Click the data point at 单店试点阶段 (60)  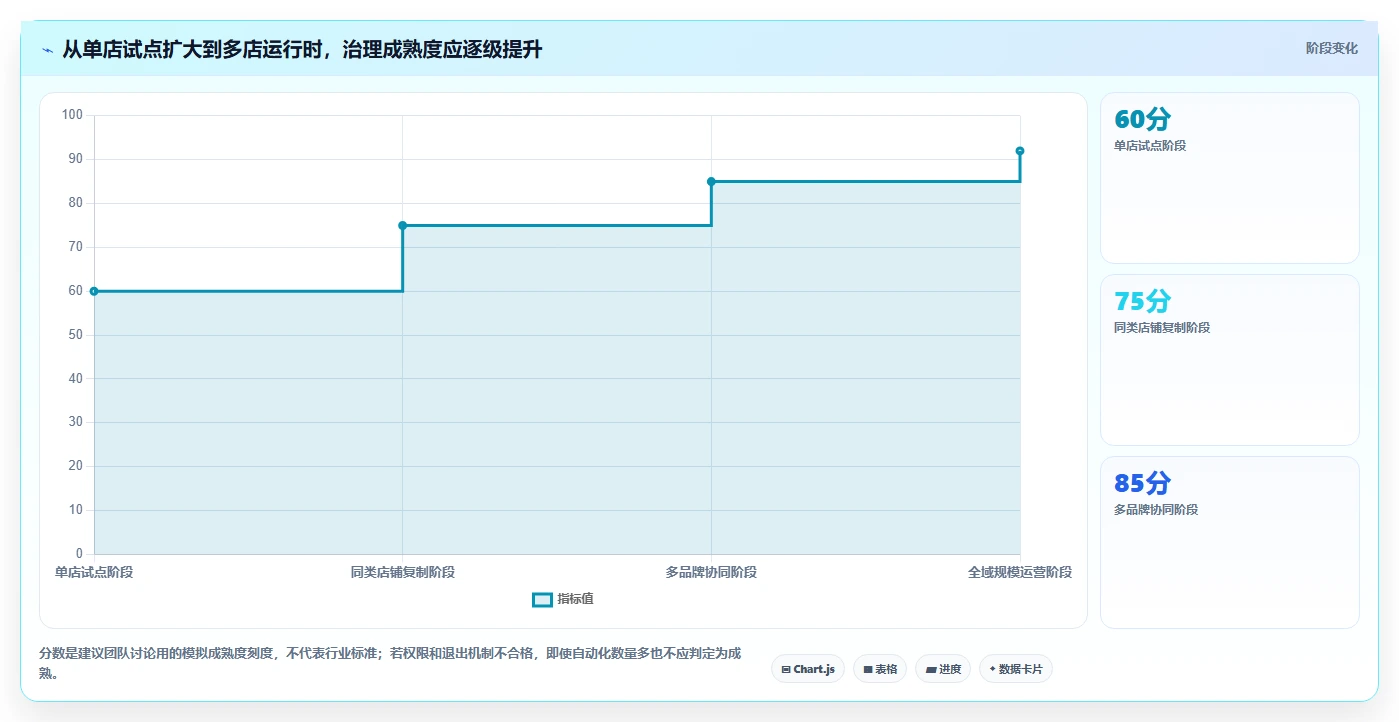[x=94, y=291]
